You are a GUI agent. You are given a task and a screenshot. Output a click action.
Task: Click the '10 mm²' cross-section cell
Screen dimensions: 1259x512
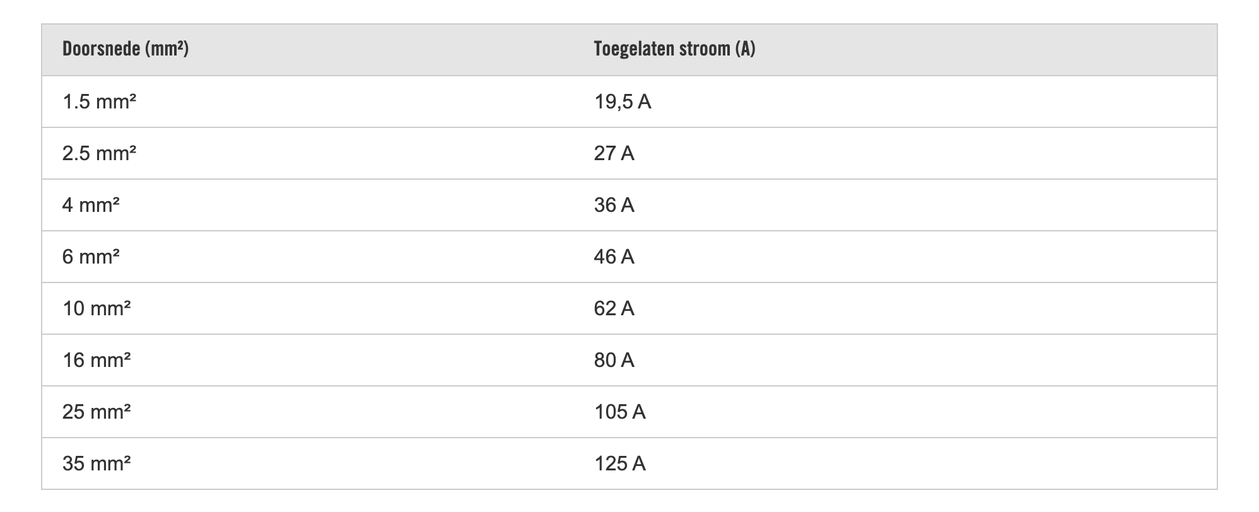click(96, 309)
